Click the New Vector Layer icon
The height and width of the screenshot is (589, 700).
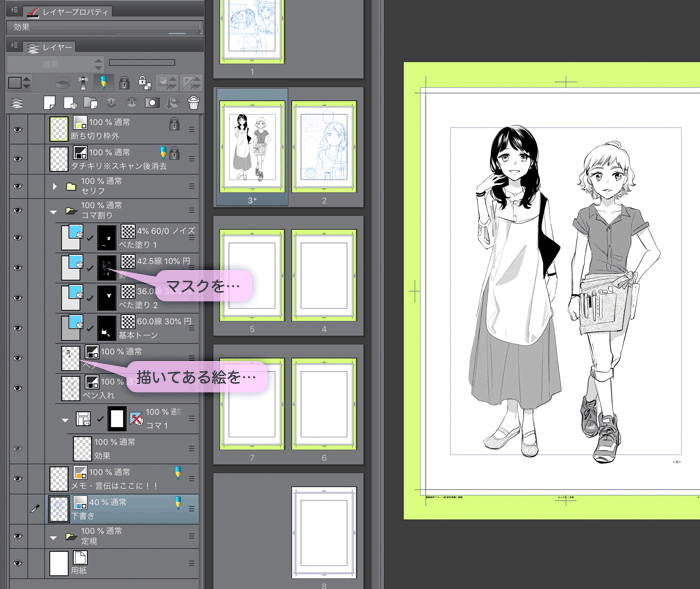(x=70, y=103)
